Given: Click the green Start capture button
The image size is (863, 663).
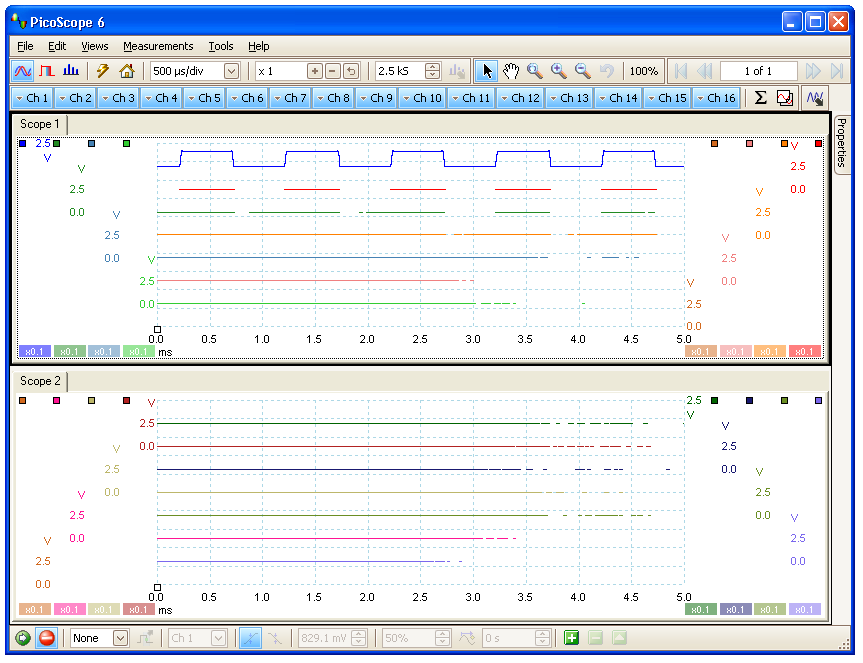Looking at the screenshot, I should (x=23, y=638).
